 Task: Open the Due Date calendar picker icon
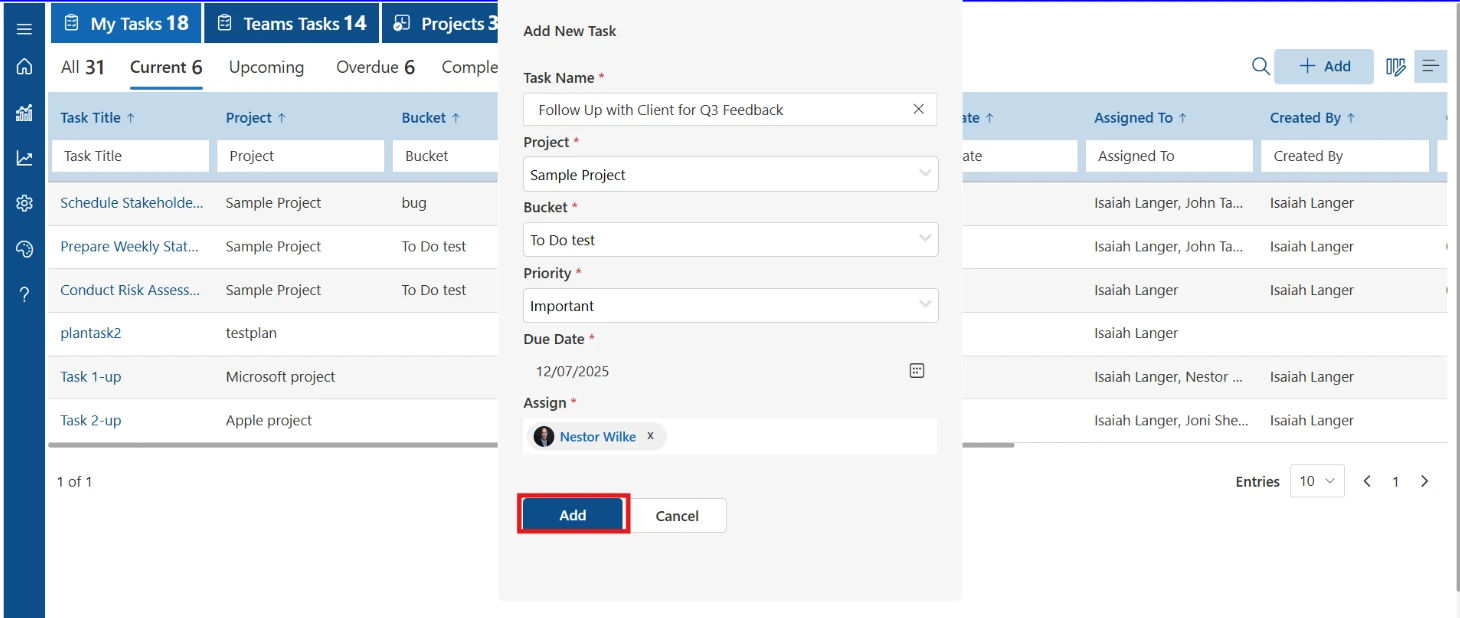click(x=917, y=370)
